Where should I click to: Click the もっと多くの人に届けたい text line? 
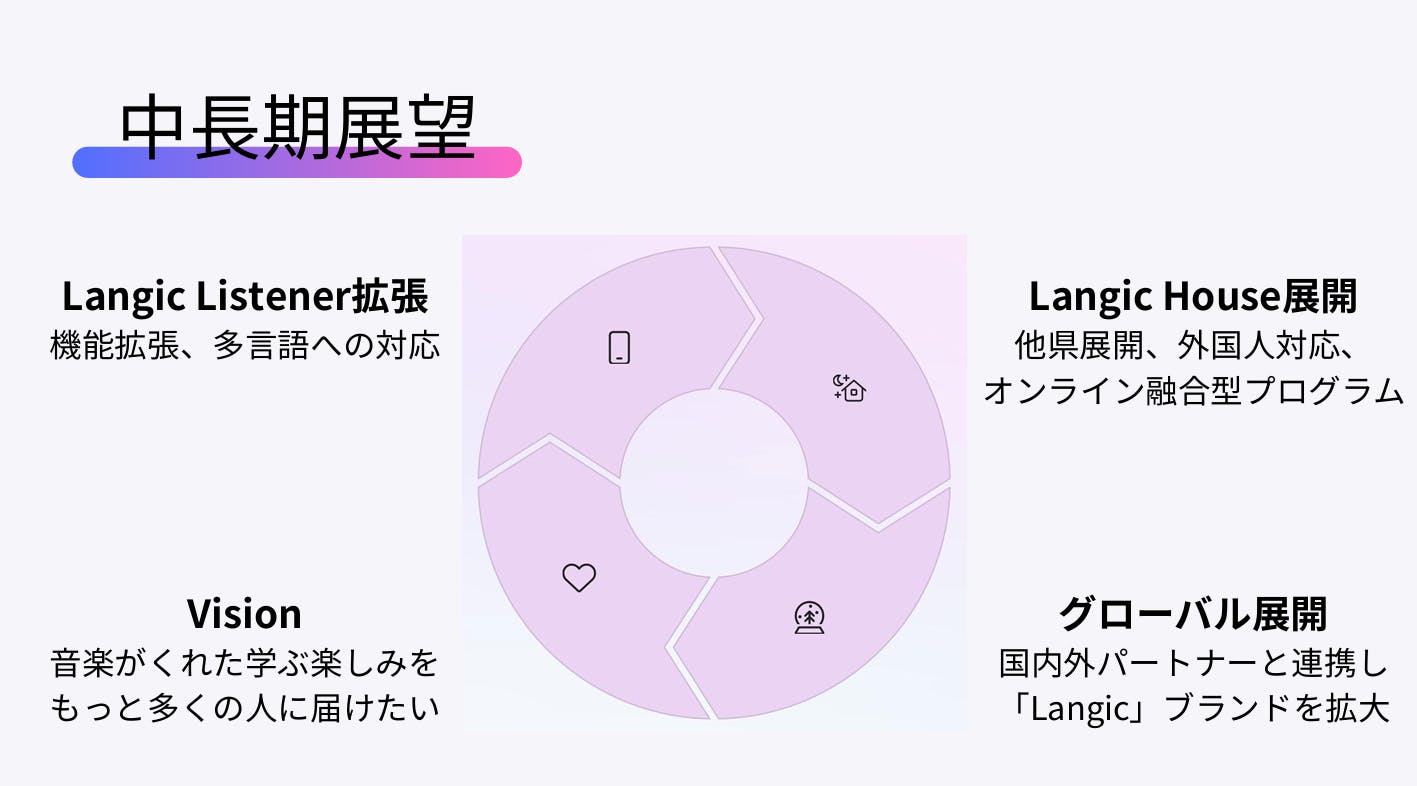click(245, 708)
